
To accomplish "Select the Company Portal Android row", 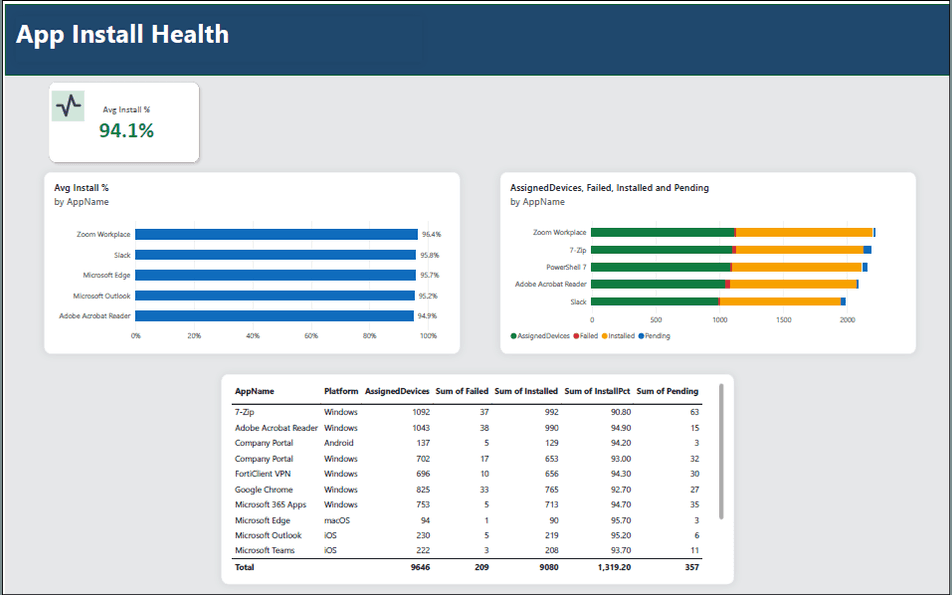I will click(467, 443).
